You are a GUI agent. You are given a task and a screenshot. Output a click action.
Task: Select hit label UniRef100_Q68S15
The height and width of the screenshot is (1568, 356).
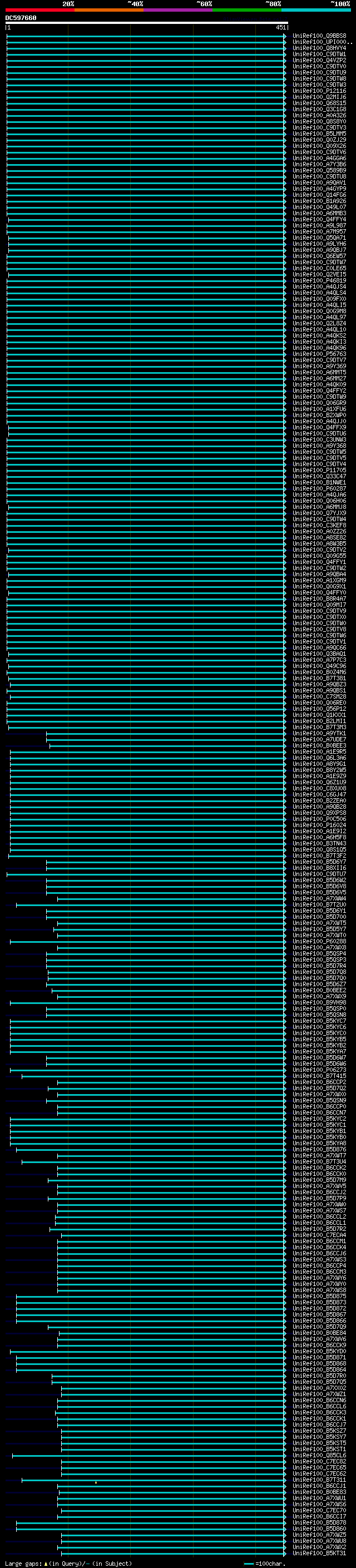[x=319, y=103]
